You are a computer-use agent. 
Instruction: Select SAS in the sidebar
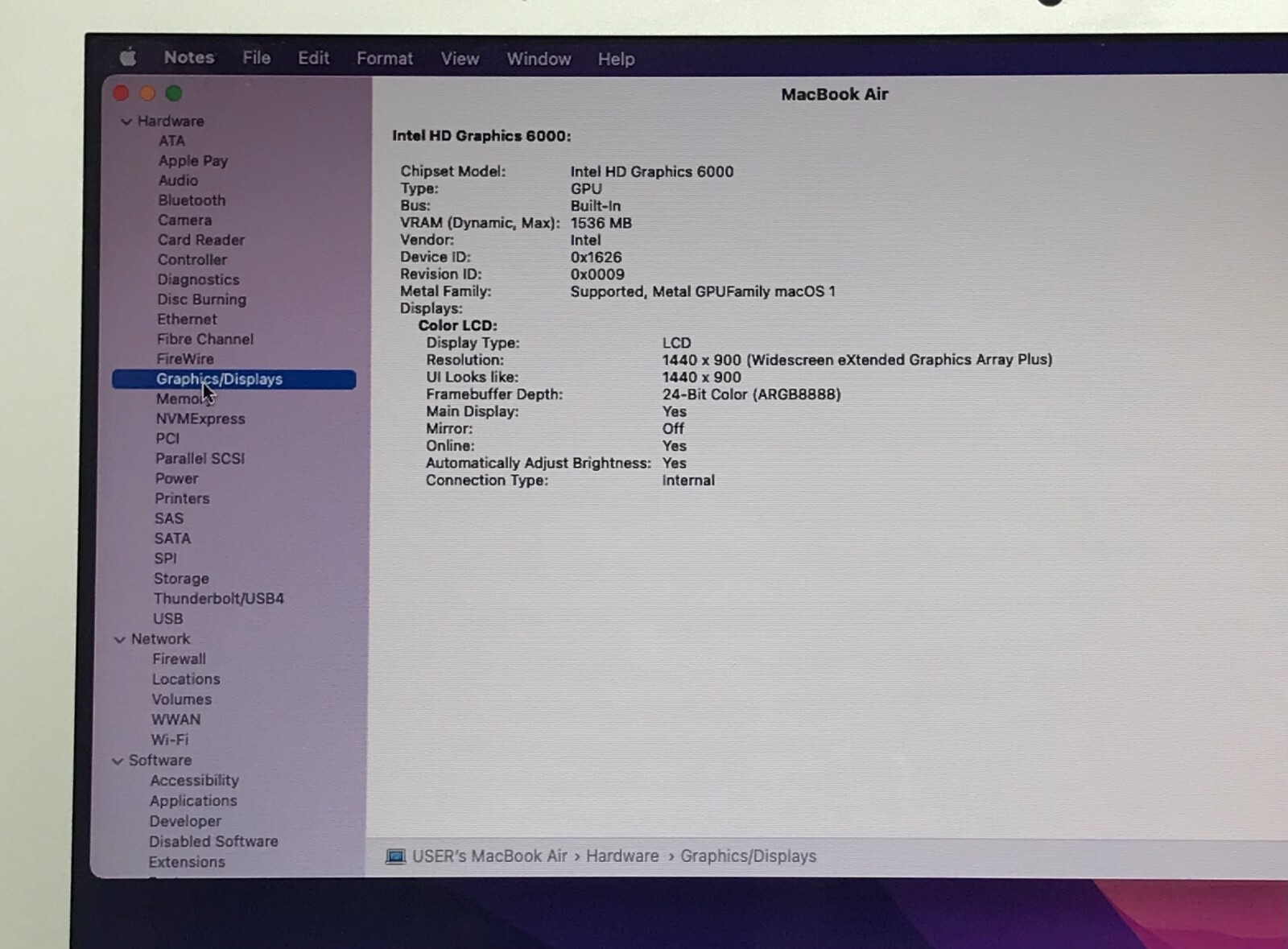pyautogui.click(x=169, y=518)
